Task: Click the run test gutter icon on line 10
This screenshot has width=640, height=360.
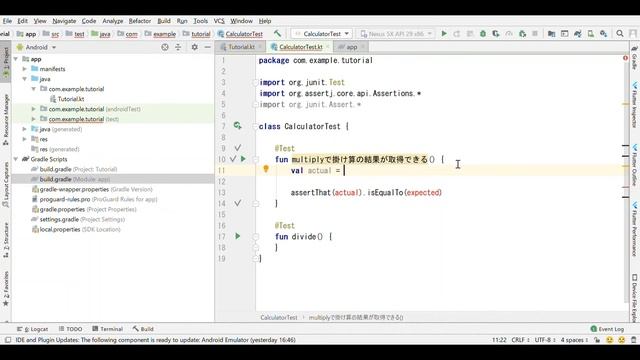Action: click(243, 159)
